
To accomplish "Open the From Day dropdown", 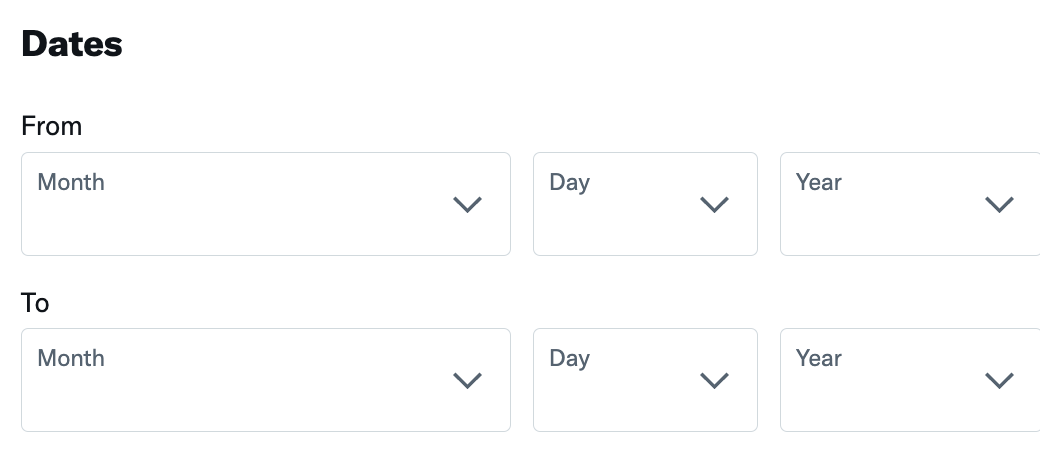I will pos(645,204).
